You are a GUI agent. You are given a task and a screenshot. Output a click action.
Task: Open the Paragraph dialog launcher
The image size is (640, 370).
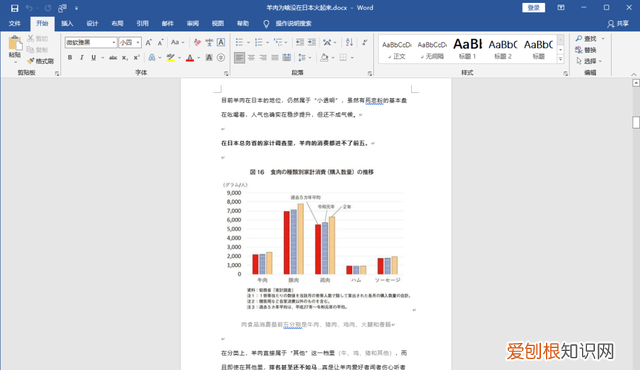pos(370,74)
